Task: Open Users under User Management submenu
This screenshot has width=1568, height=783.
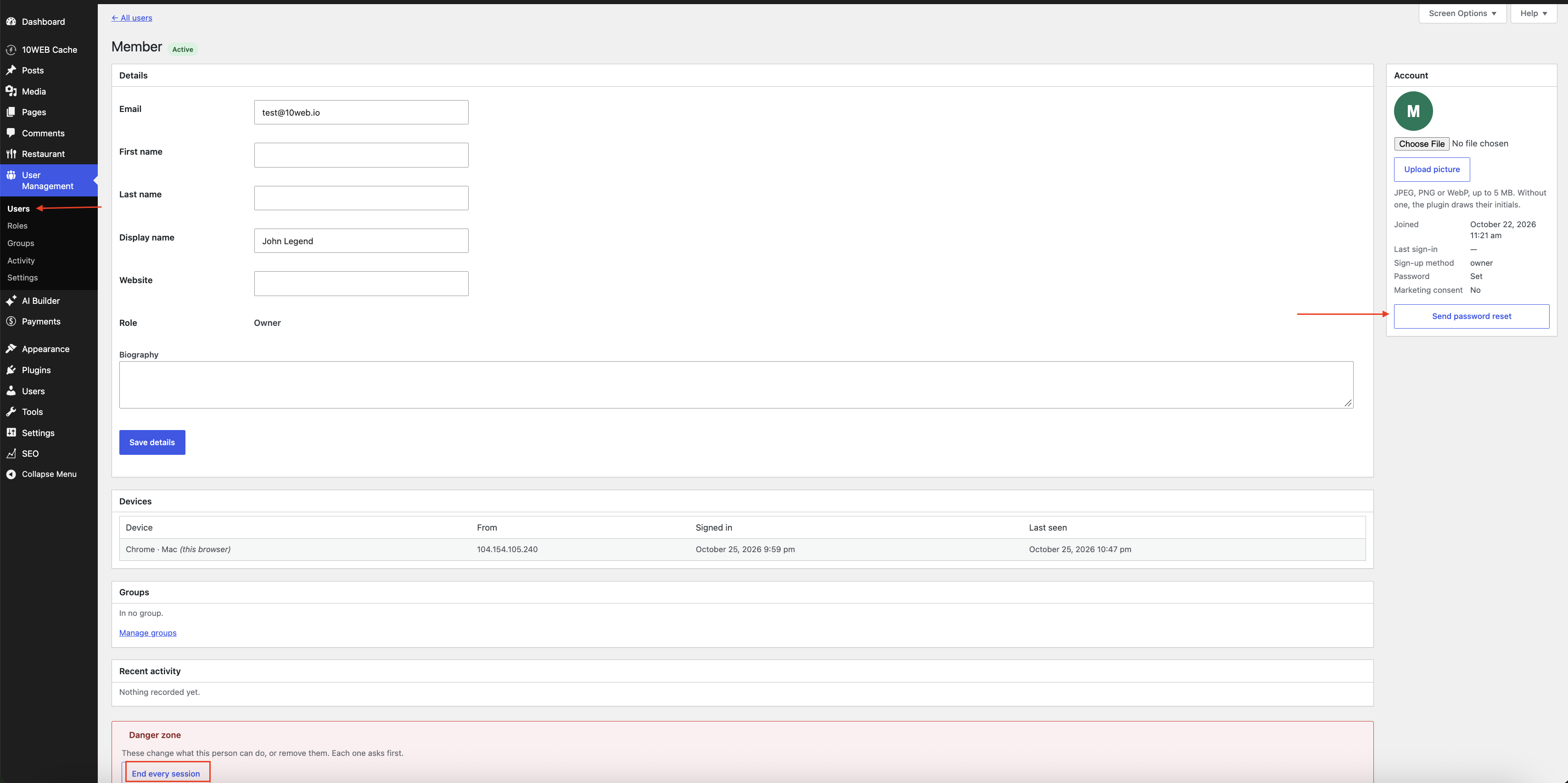Action: (x=18, y=209)
